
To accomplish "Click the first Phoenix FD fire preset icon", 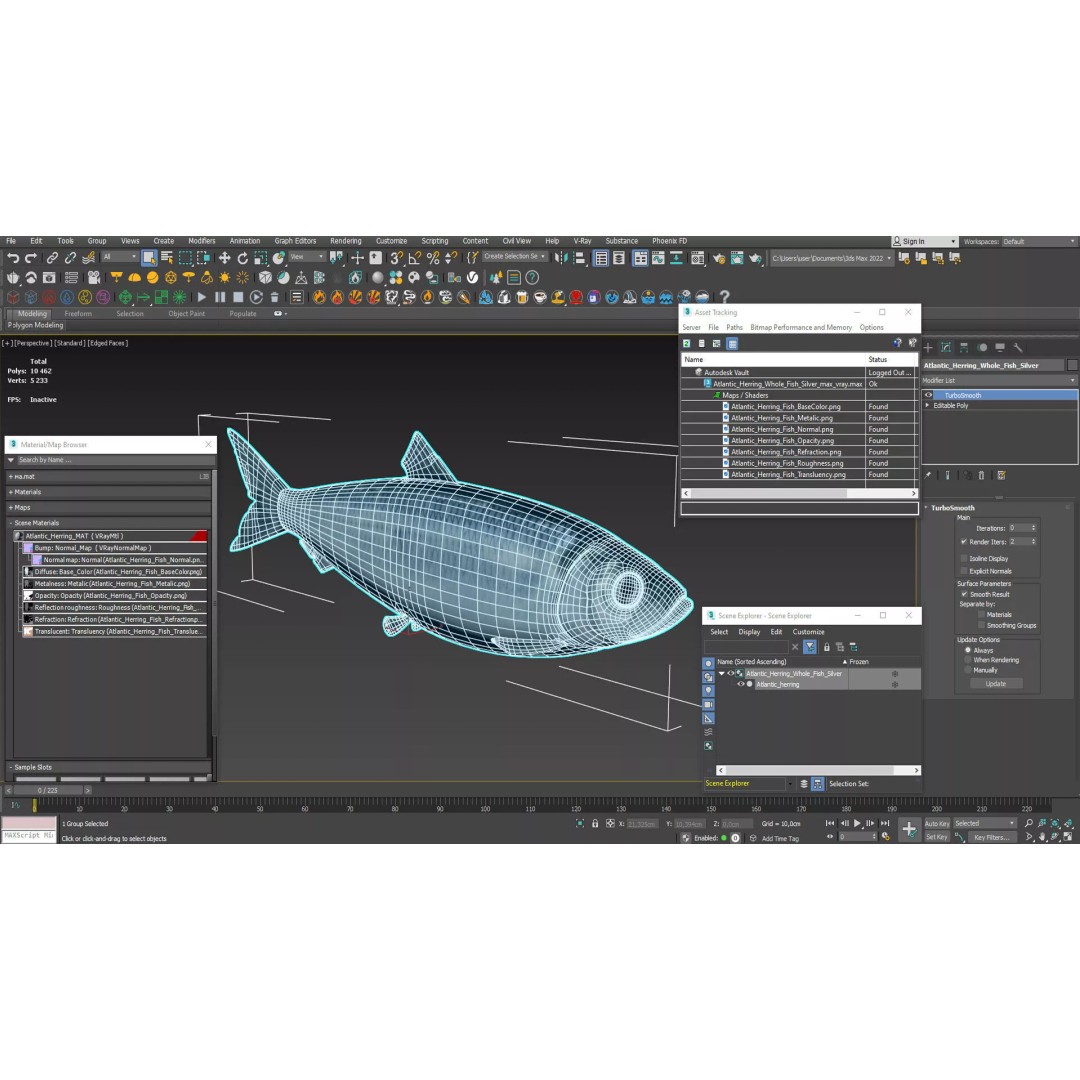I will pos(319,298).
